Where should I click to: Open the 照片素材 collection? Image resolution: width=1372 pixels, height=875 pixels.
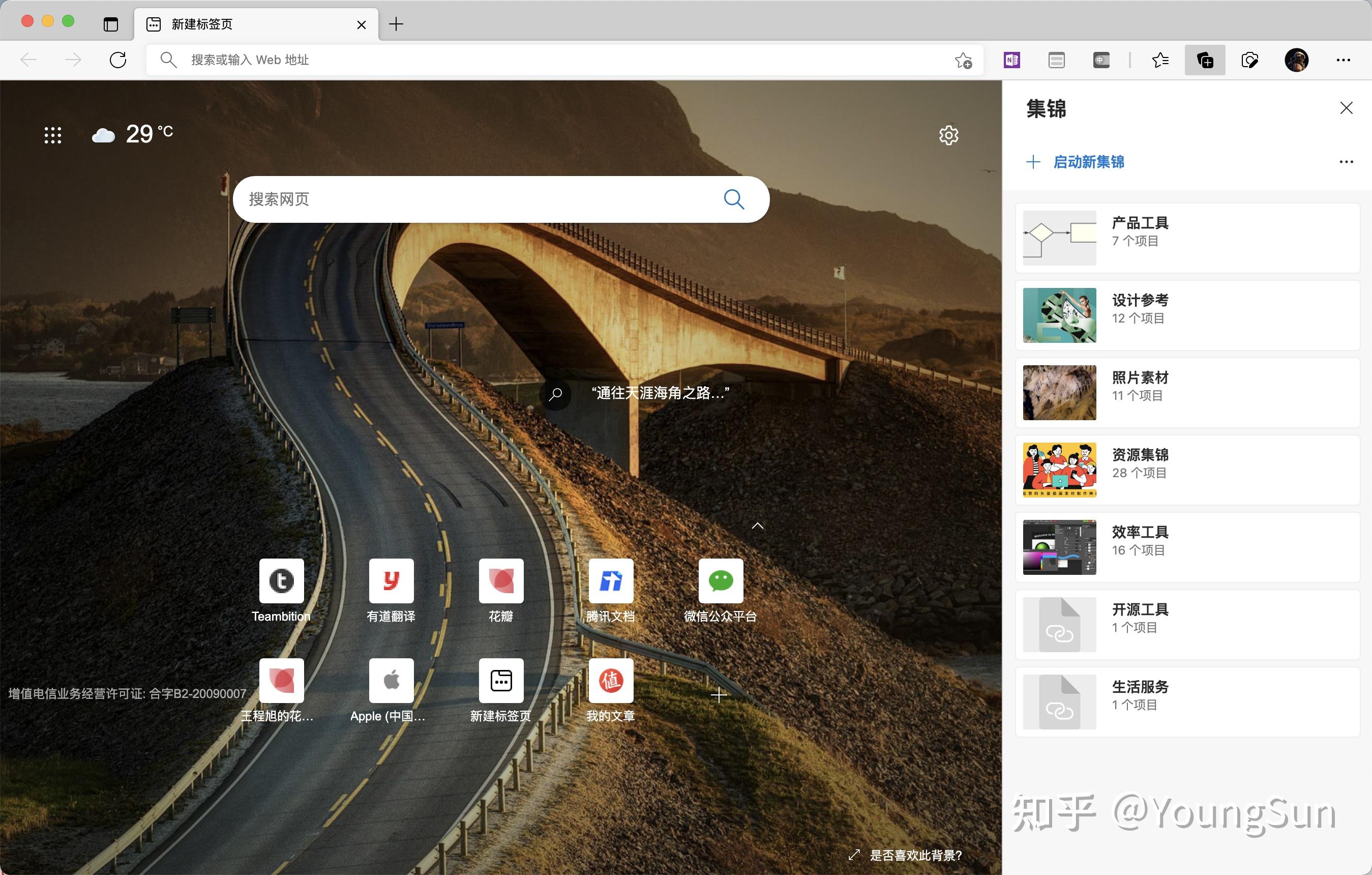pos(1187,393)
